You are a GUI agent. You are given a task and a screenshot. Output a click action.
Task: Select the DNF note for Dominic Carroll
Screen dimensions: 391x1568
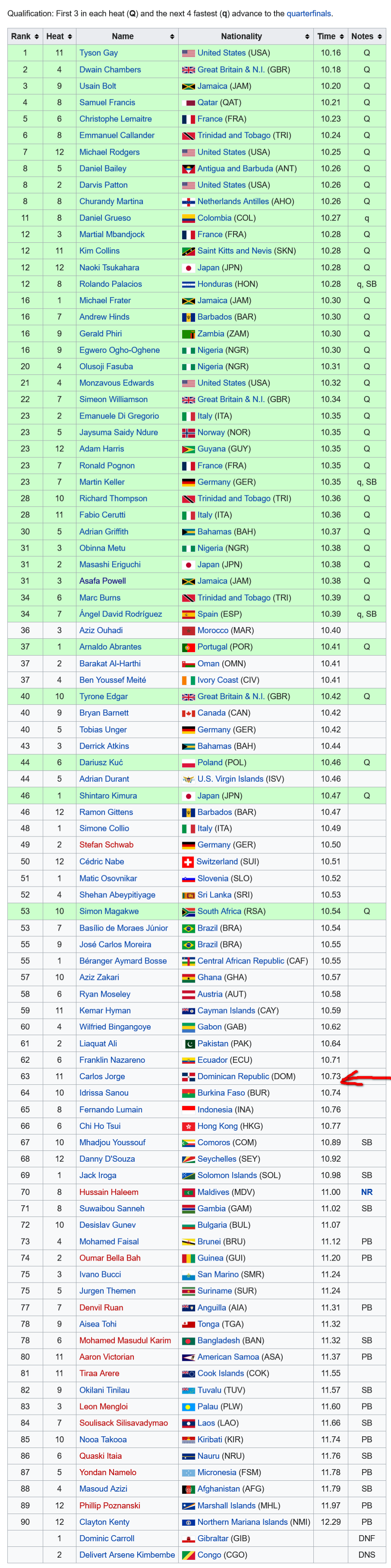coord(367,1538)
